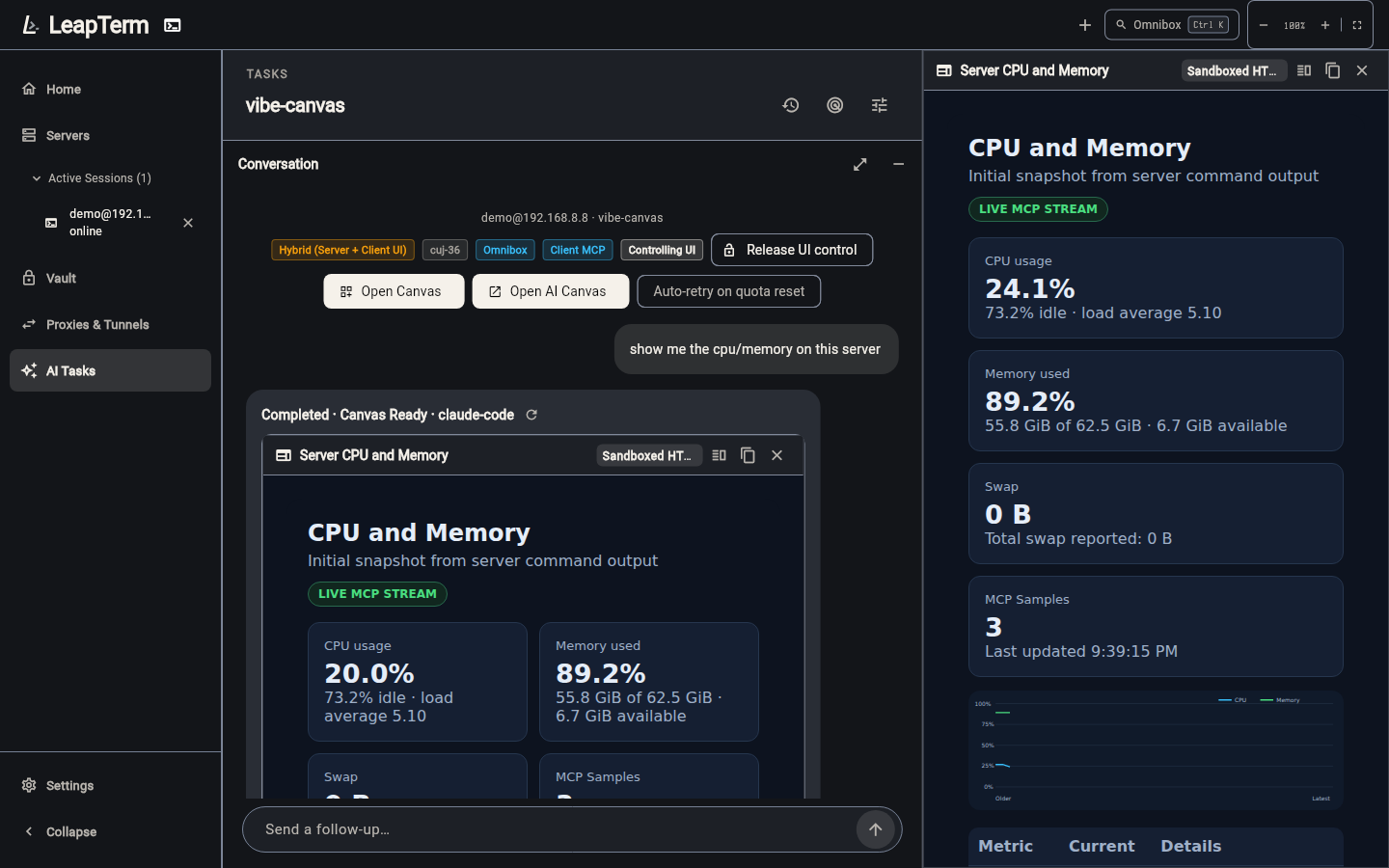Click the Client MCP badge
Screen dimensions: 1389x868
click(x=578, y=250)
